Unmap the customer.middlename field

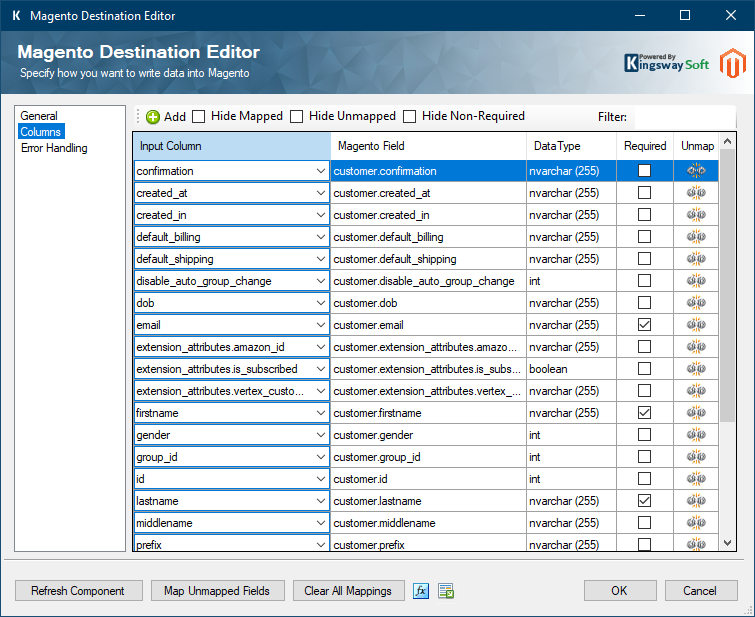tap(696, 523)
